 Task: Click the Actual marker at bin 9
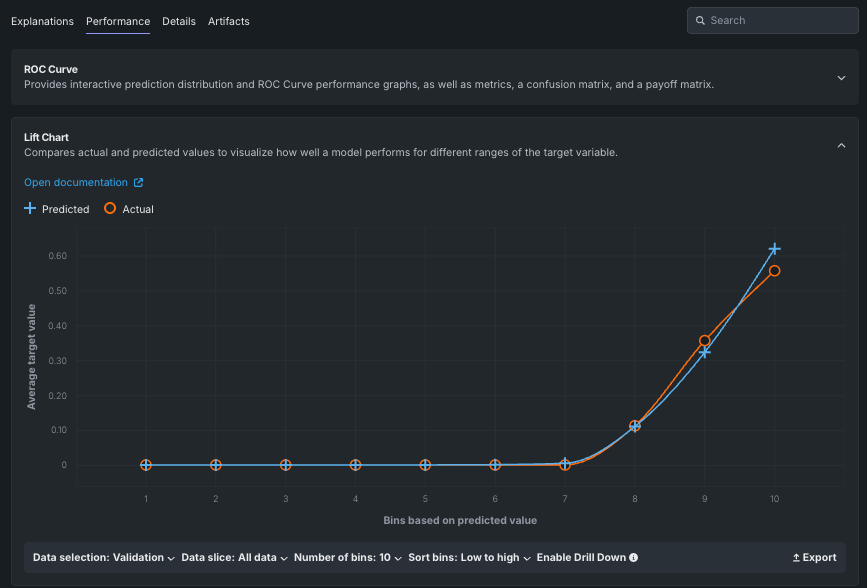pos(704,341)
